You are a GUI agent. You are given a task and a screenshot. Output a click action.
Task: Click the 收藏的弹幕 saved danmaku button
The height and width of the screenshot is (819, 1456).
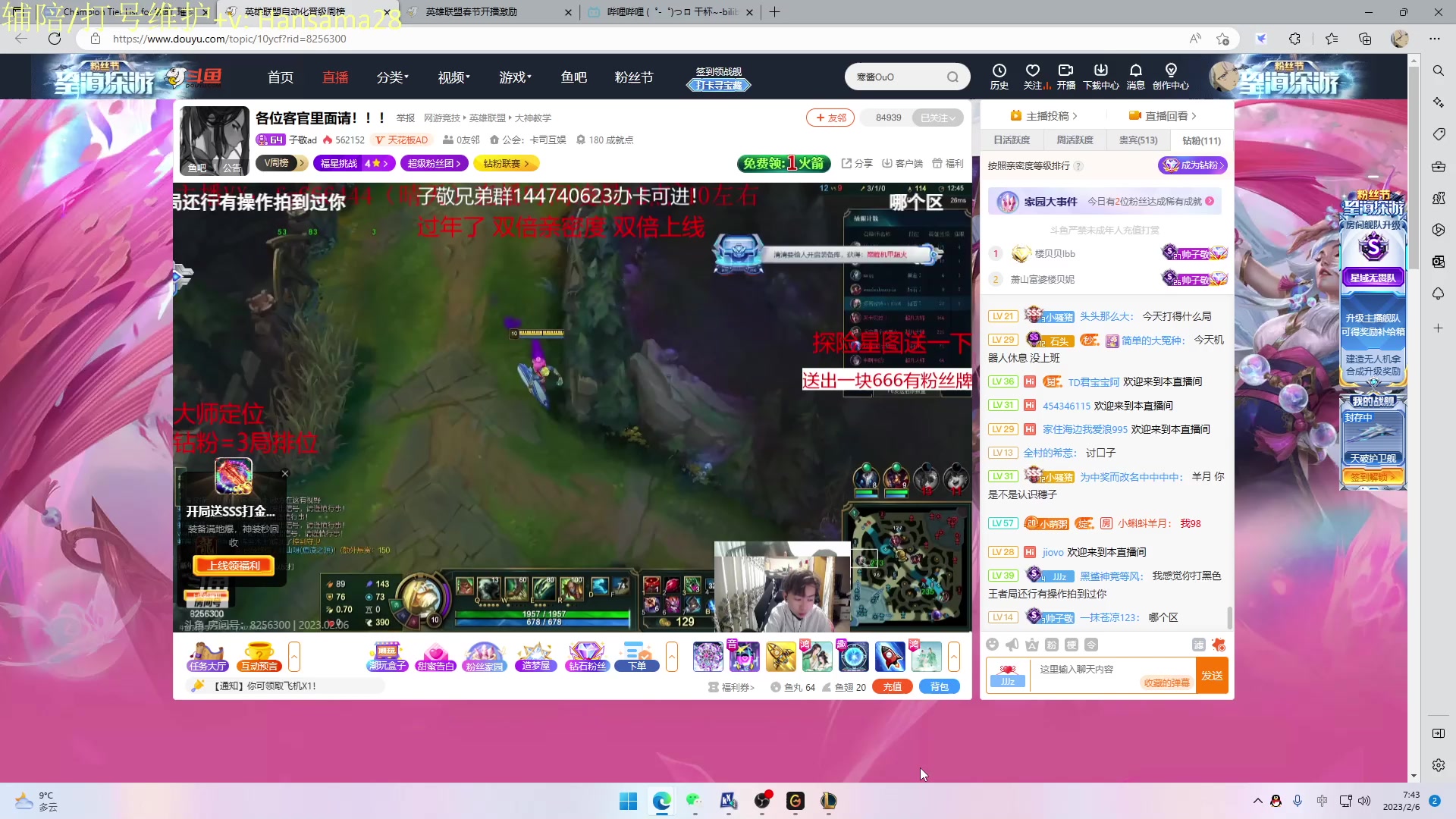point(1167,683)
